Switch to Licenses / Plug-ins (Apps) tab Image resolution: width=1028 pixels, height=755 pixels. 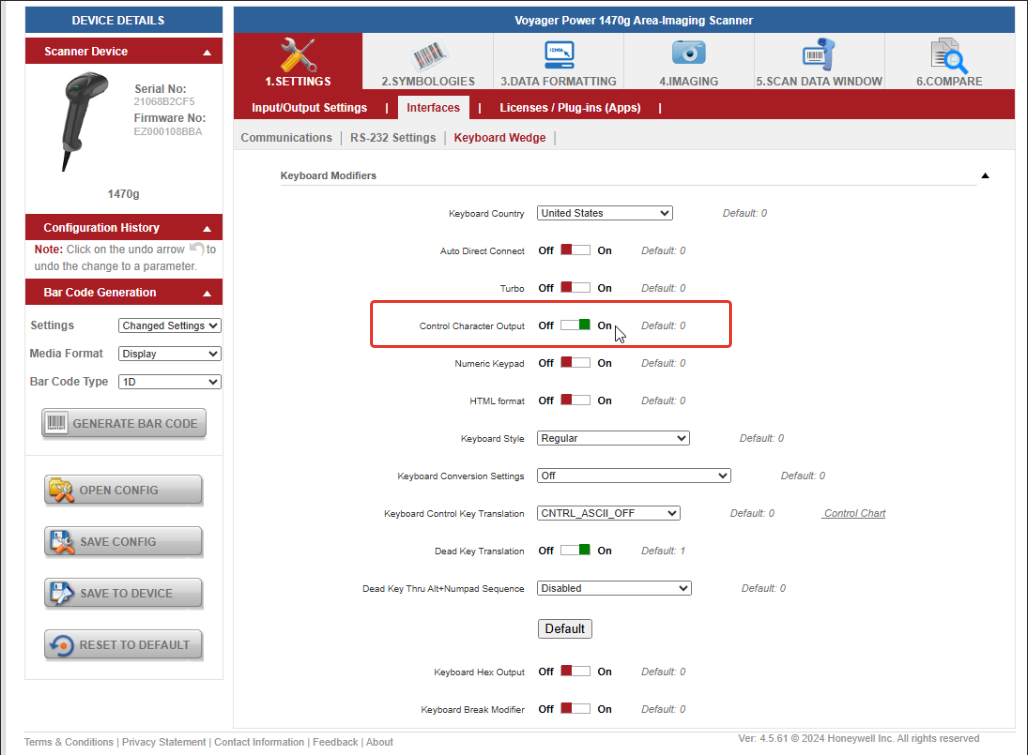pyautogui.click(x=570, y=108)
